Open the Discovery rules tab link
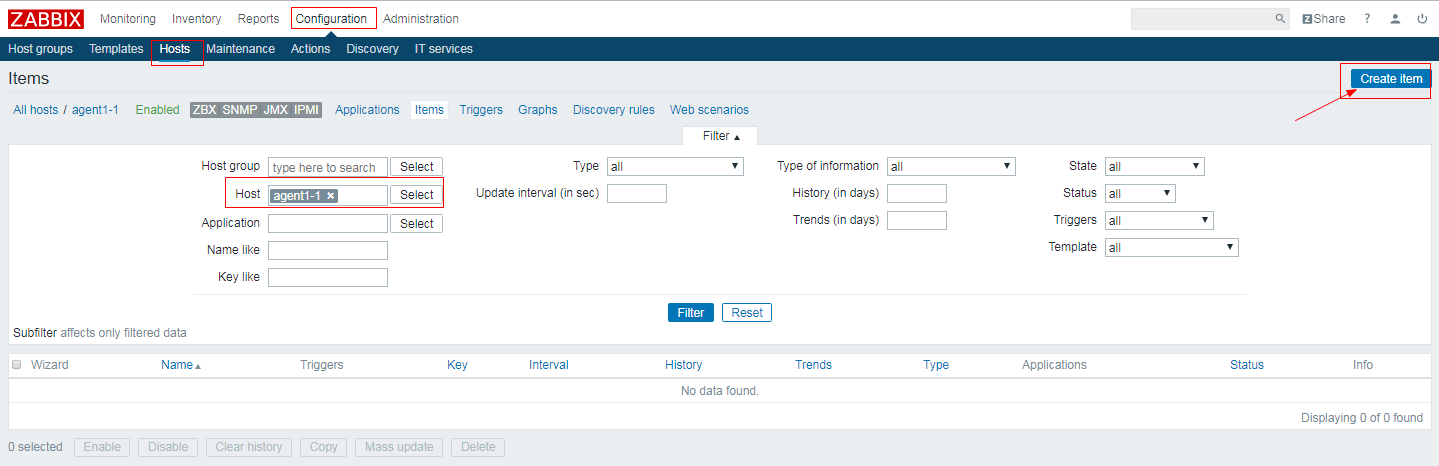 614,110
